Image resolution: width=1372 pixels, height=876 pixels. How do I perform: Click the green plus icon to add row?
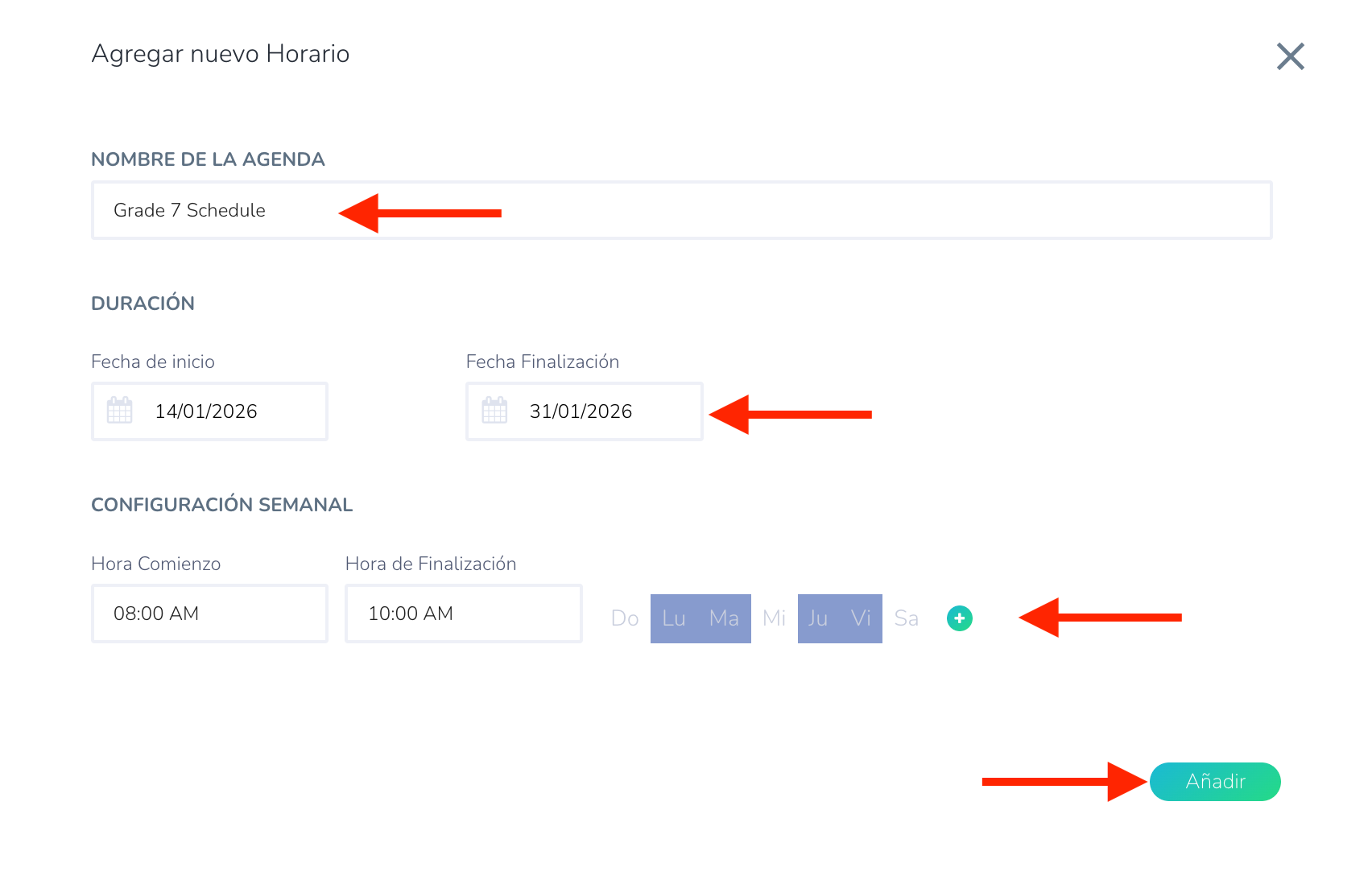(959, 618)
